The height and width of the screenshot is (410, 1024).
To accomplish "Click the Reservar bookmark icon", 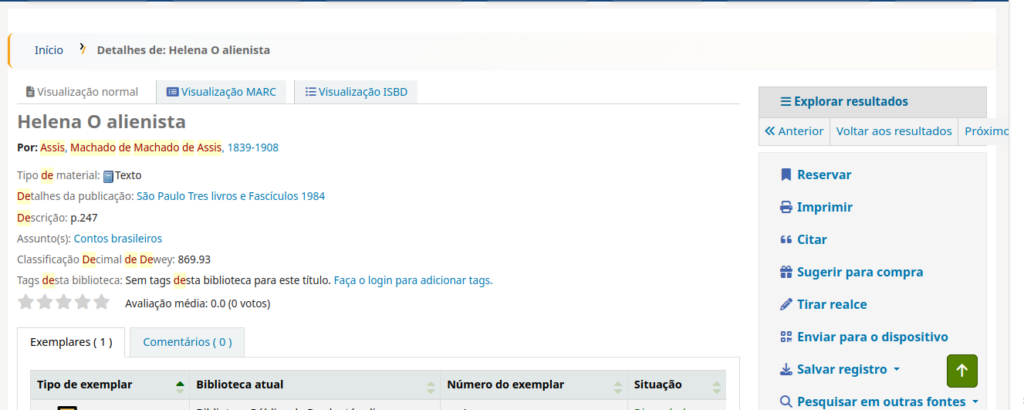I will (786, 175).
